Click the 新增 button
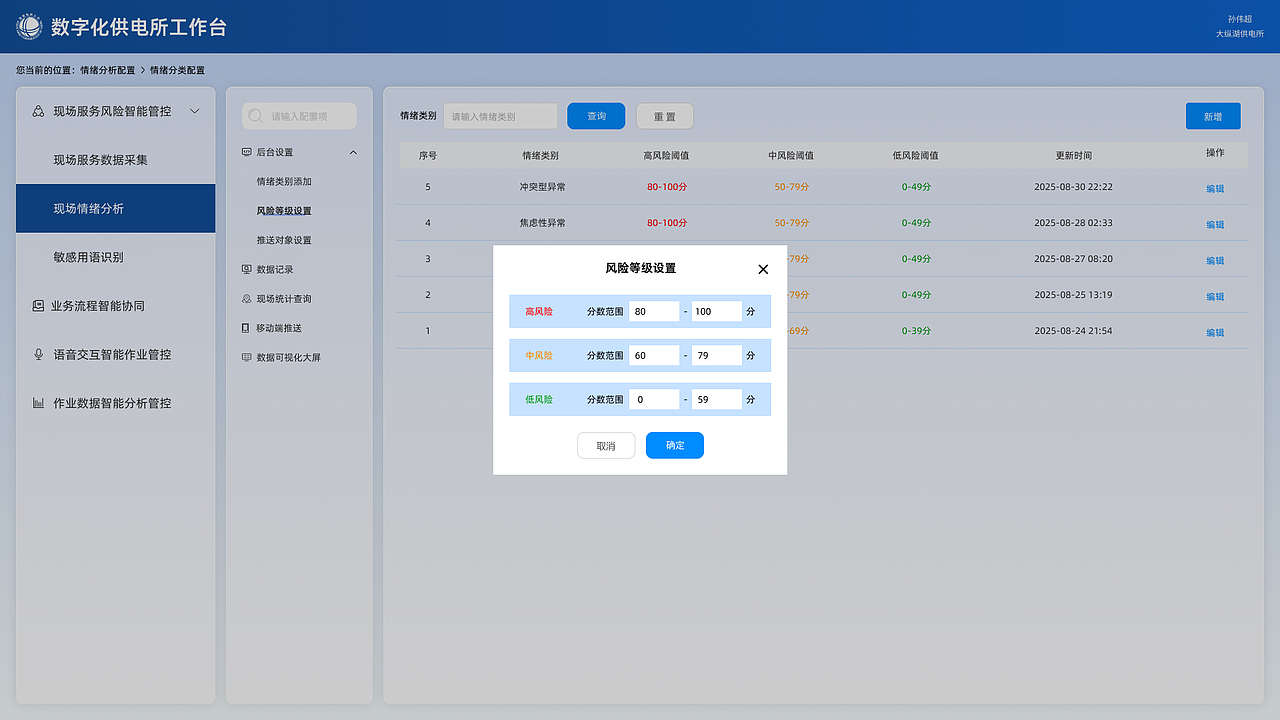 (x=1213, y=116)
